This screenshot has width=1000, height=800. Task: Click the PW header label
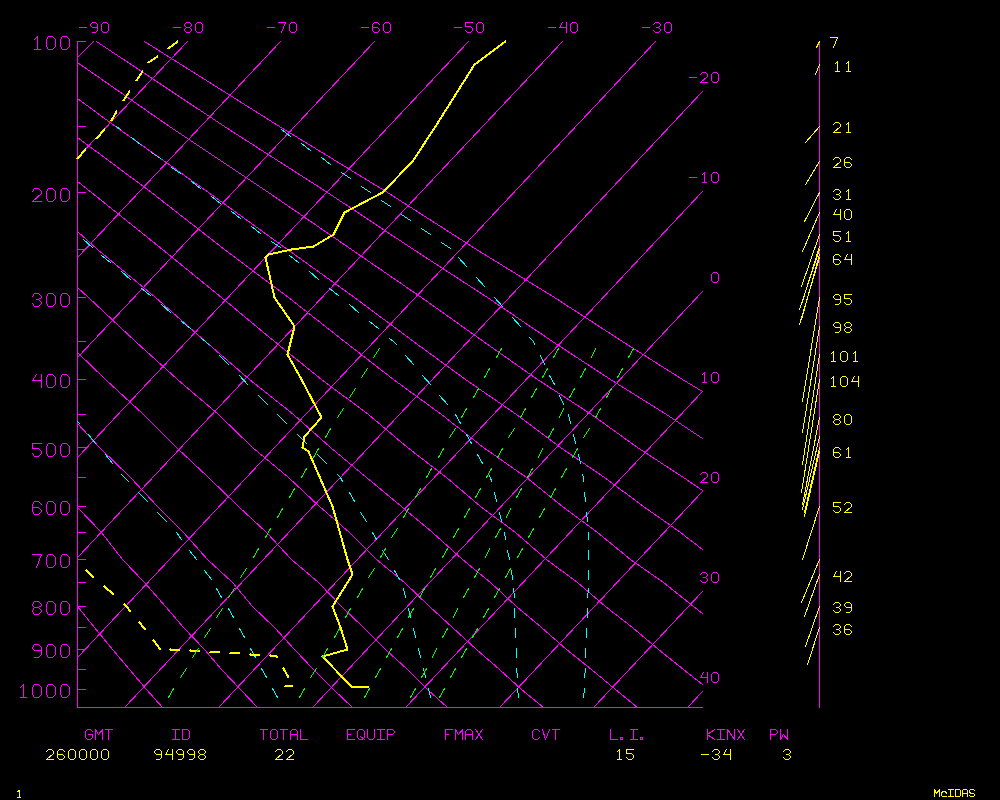[x=779, y=735]
